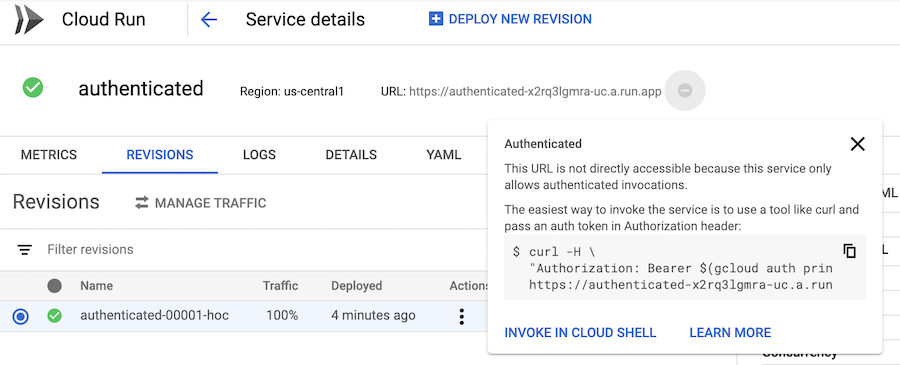Image resolution: width=900 pixels, height=365 pixels.
Task: Switch to the YAML tab
Action: tap(444, 154)
